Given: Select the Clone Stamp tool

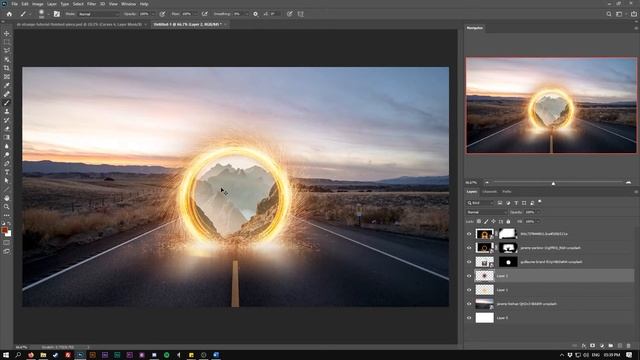Looking at the screenshot, I should click(7, 111).
